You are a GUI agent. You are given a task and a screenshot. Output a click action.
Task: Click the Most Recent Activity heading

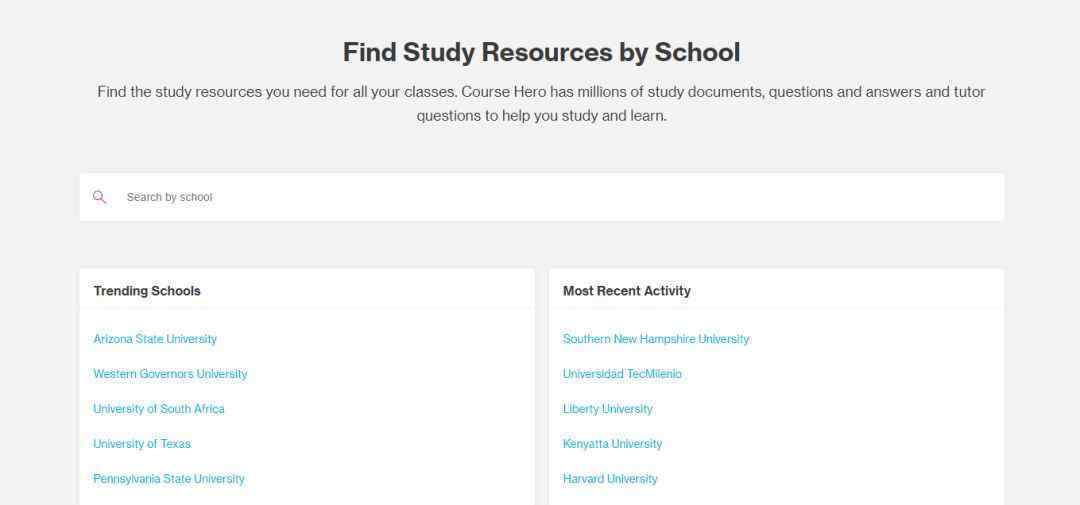coord(627,291)
